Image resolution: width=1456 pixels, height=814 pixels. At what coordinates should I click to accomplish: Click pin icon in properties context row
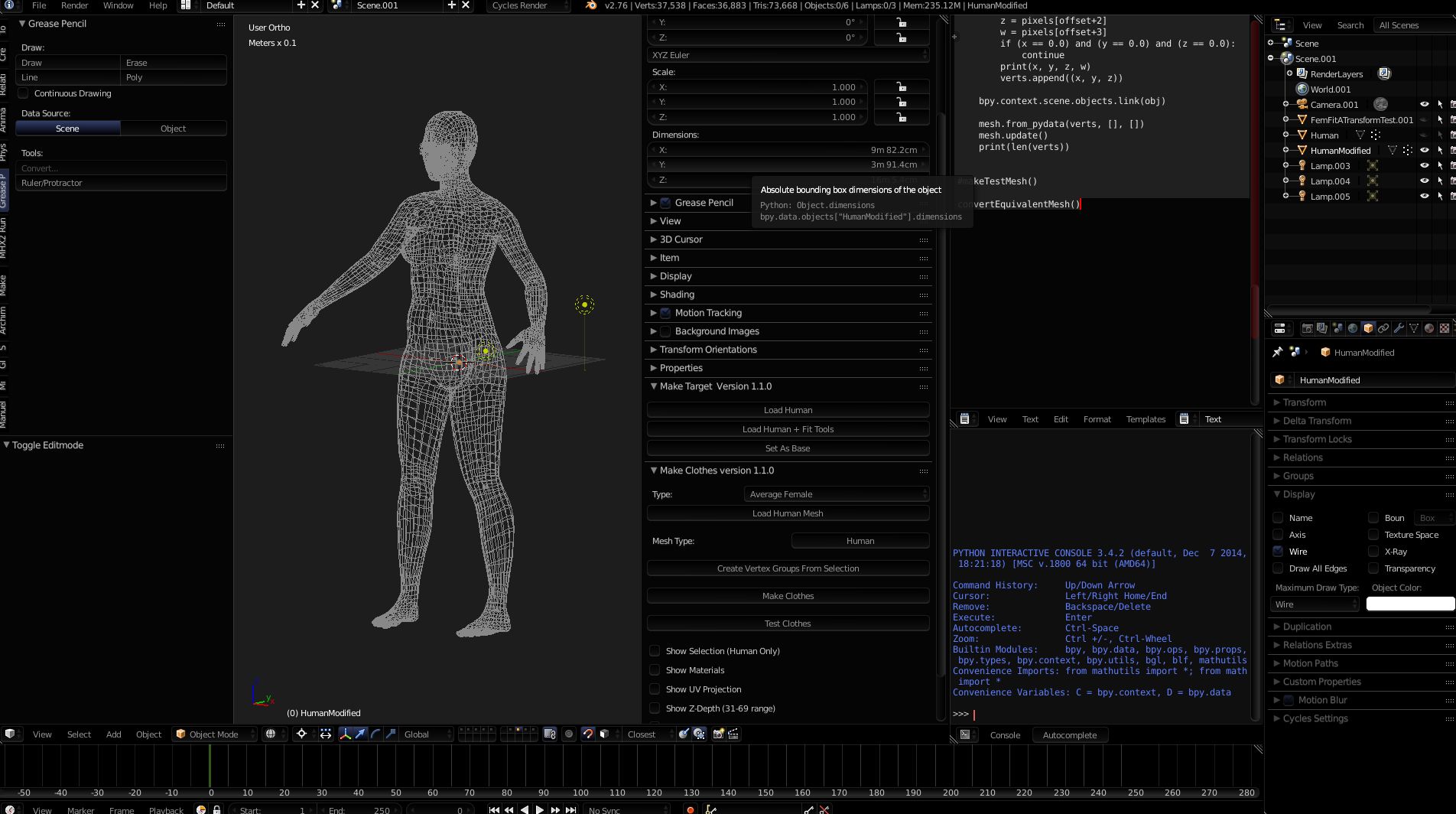[x=1277, y=352]
